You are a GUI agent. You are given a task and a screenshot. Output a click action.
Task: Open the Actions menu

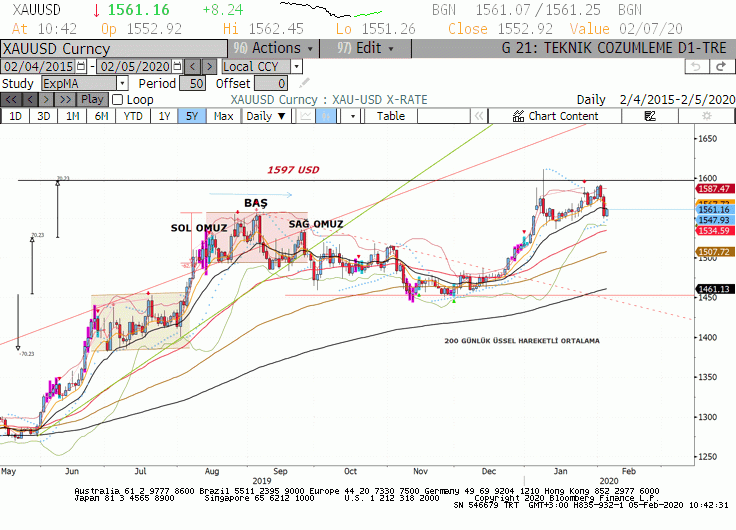coord(273,48)
